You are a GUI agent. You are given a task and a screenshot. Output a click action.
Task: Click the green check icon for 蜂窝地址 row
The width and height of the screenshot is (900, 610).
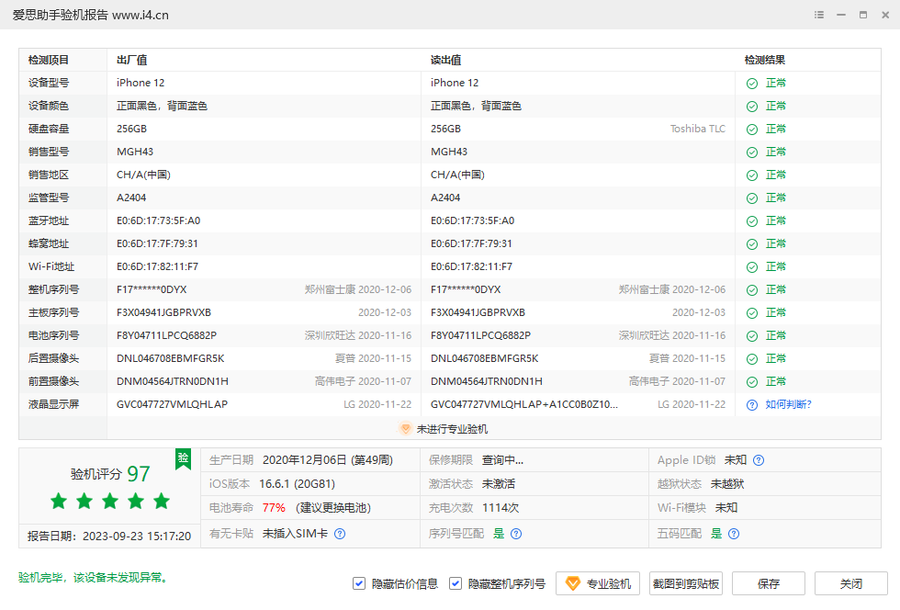[752, 244]
